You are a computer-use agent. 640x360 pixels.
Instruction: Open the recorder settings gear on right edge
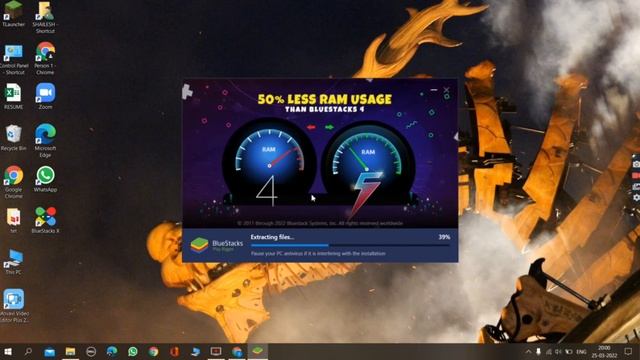[x=636, y=198]
